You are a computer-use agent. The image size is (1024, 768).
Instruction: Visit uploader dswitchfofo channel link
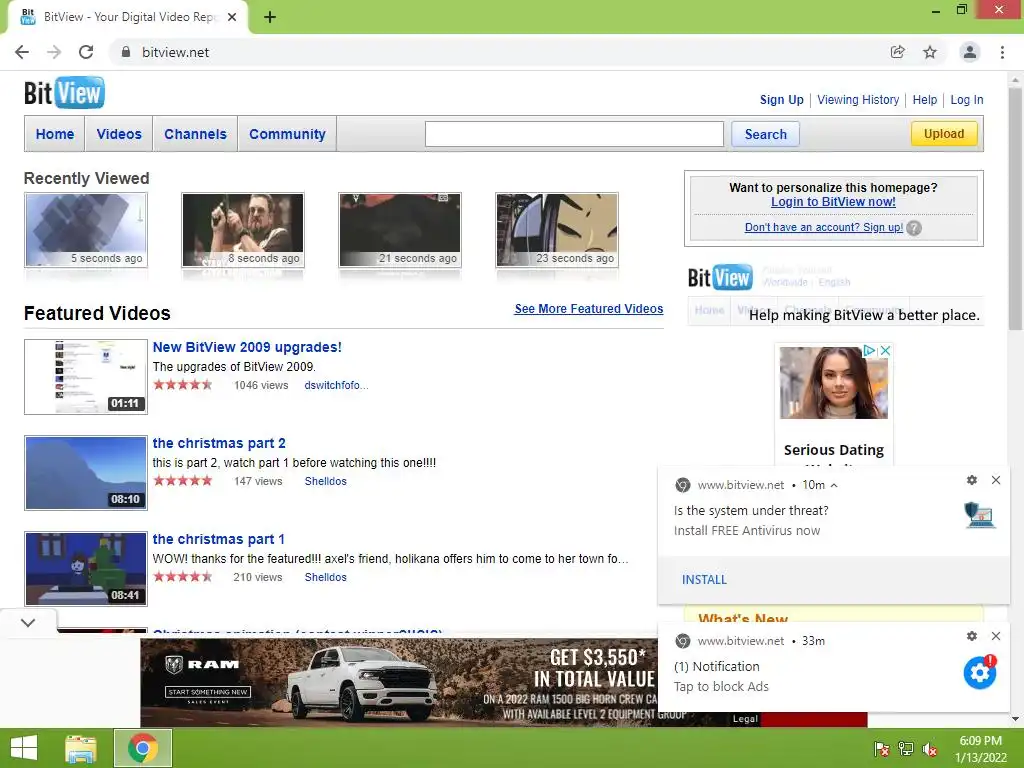[336, 385]
